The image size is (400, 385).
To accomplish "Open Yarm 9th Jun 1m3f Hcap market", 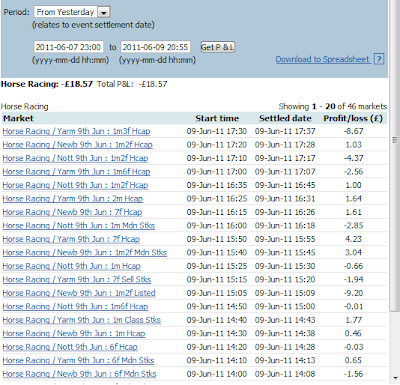I will (x=76, y=131).
